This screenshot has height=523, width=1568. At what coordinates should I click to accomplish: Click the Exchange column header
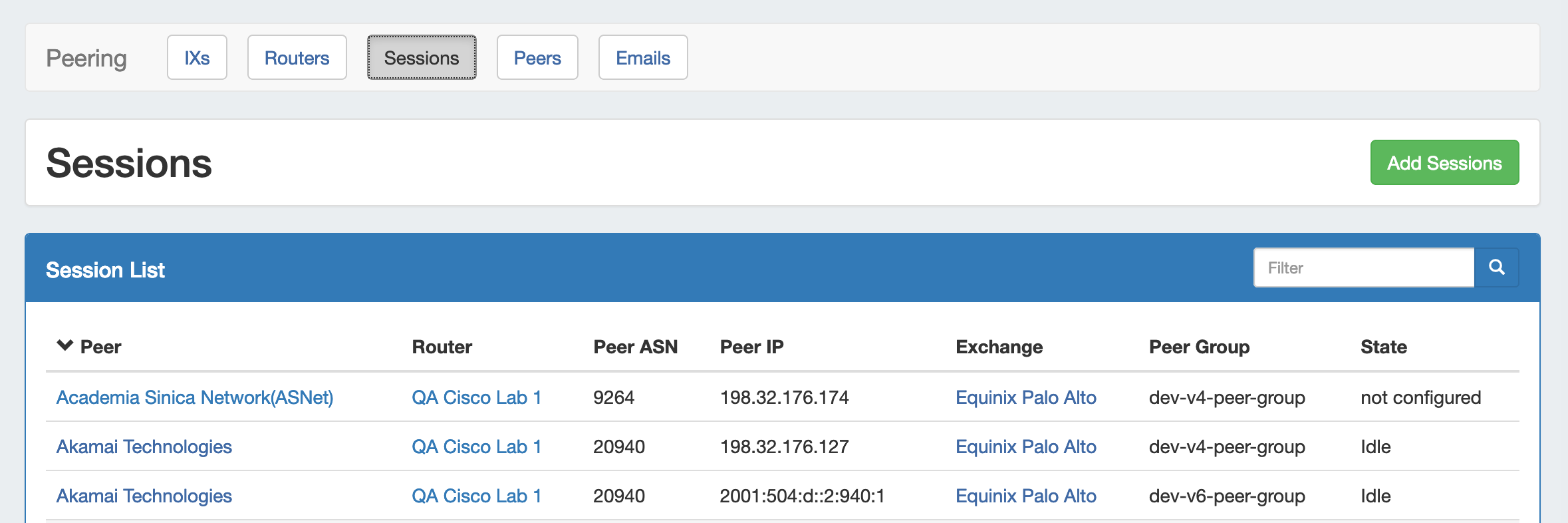[x=999, y=347]
